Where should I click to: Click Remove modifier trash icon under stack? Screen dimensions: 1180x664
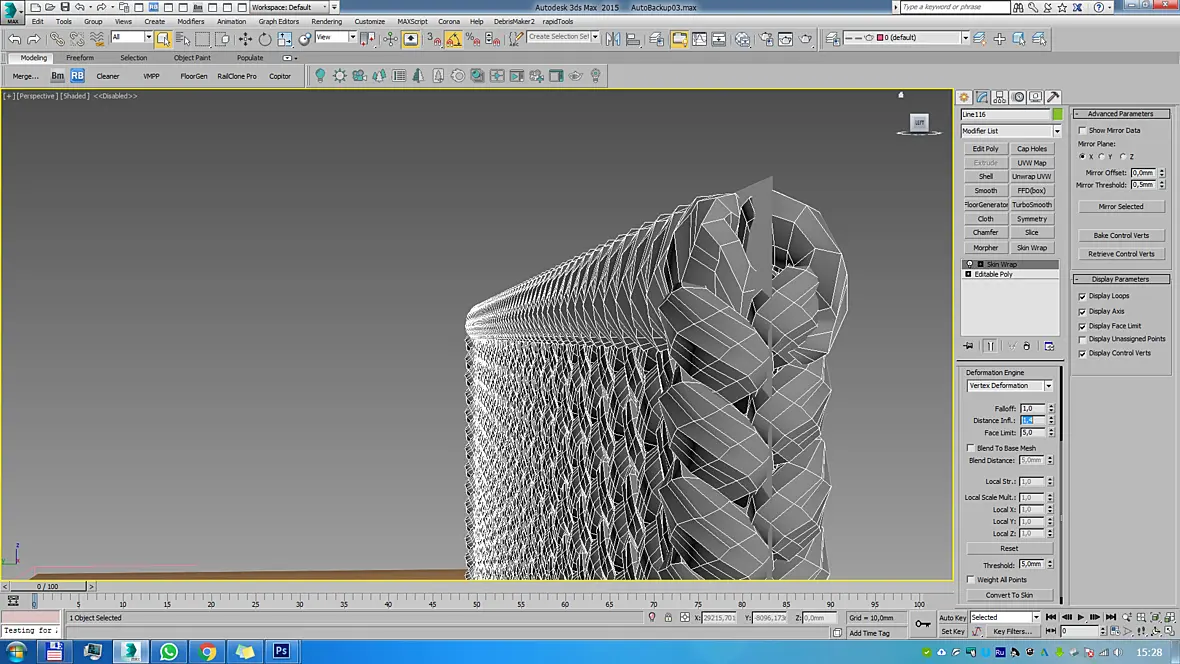tap(1026, 346)
